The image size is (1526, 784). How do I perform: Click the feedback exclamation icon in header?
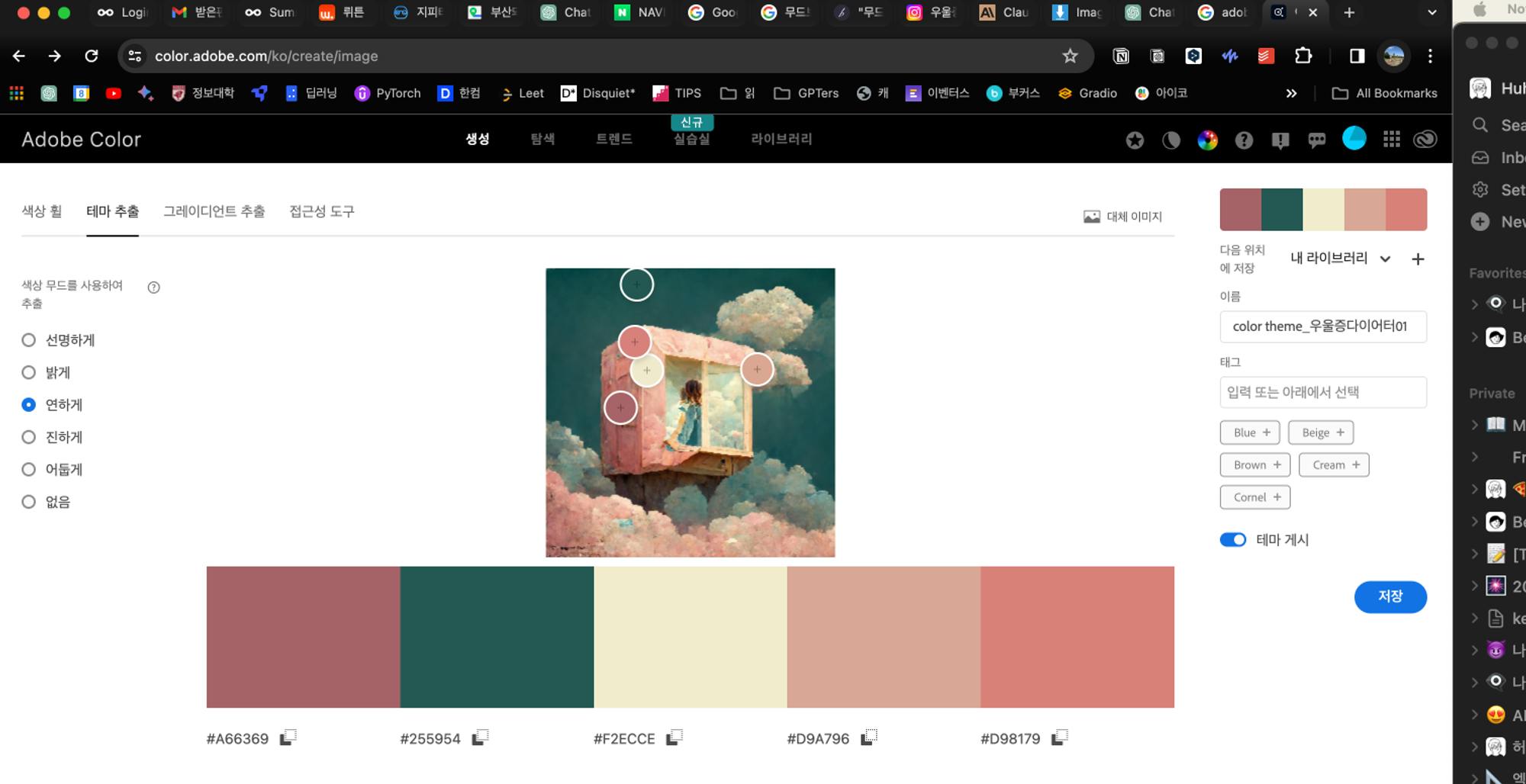(x=1280, y=140)
